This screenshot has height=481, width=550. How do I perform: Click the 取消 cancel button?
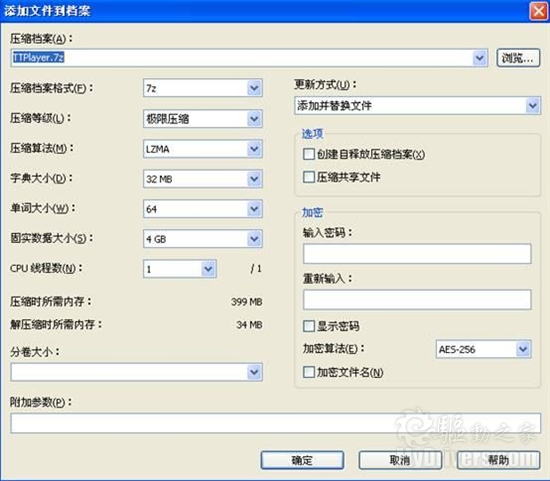click(400, 460)
